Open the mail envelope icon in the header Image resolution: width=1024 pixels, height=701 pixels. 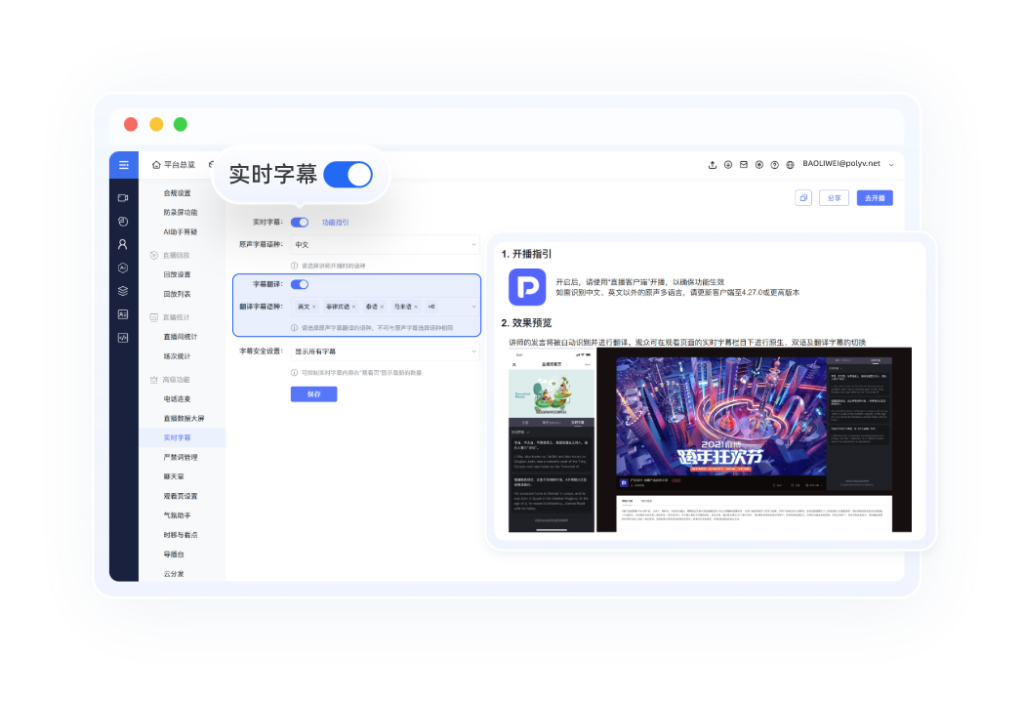click(743, 164)
